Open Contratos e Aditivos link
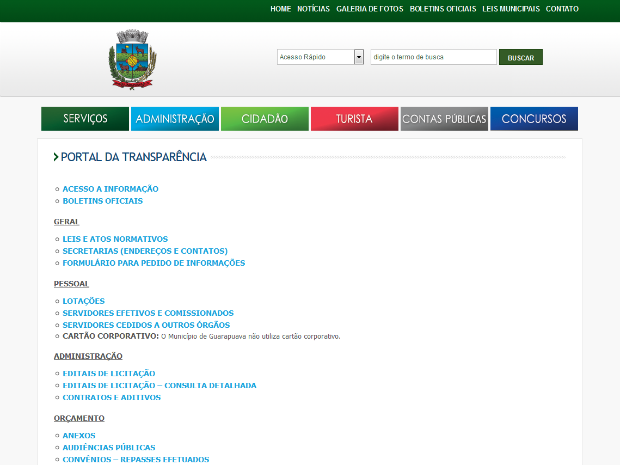 (111, 397)
